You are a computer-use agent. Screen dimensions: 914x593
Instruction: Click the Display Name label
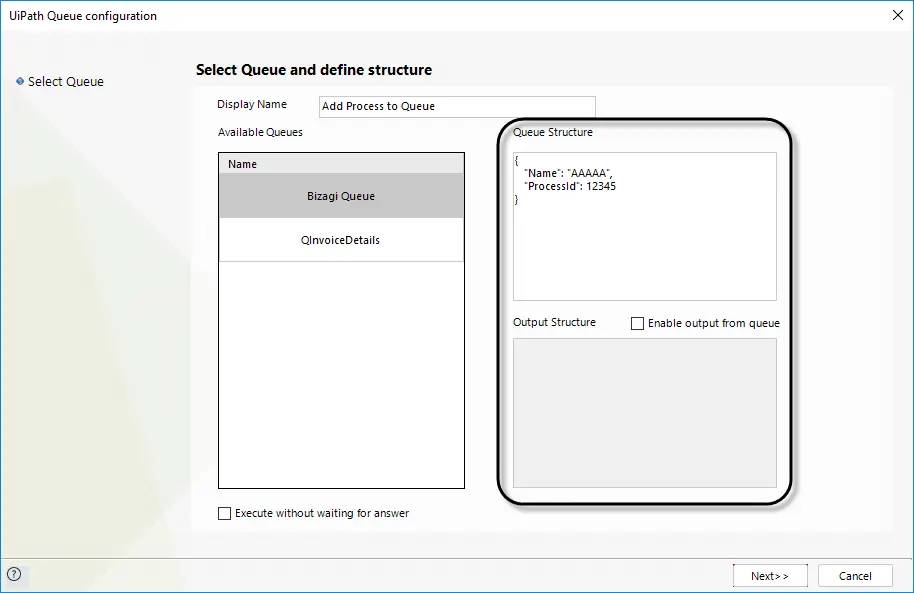click(252, 104)
